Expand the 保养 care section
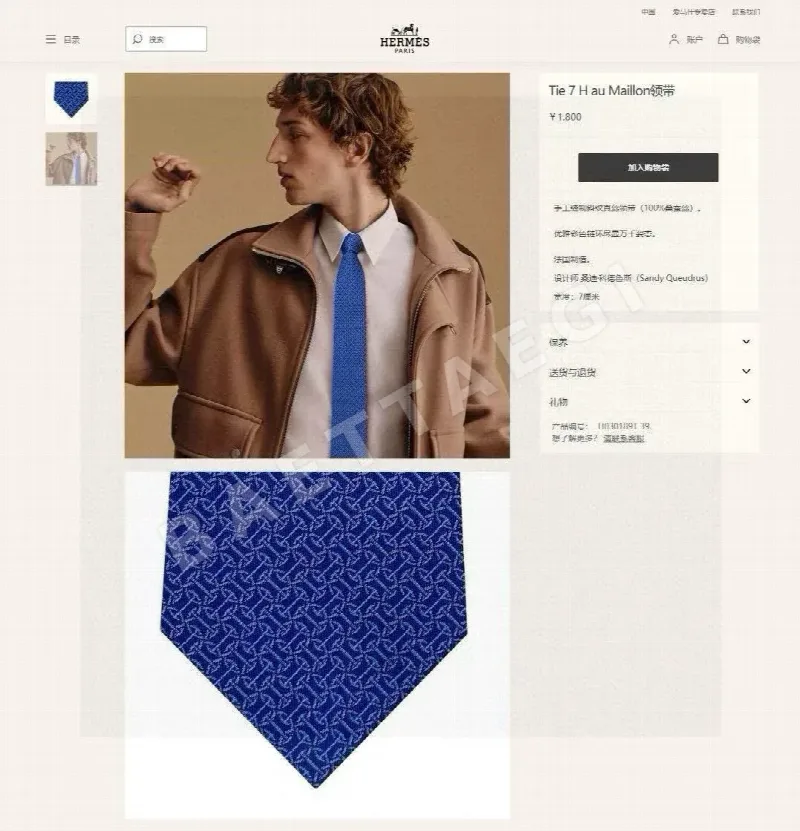The height and width of the screenshot is (831, 800). (650, 342)
